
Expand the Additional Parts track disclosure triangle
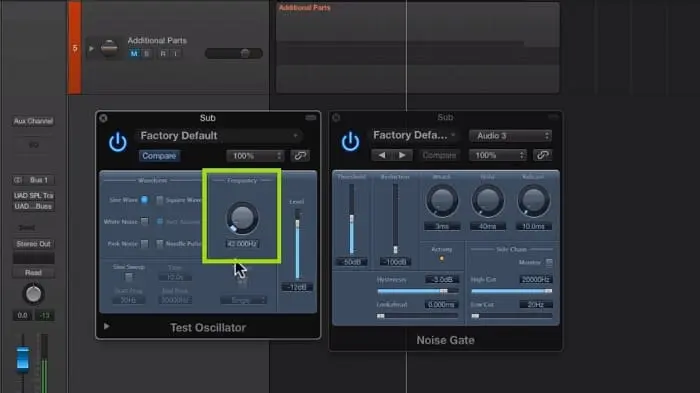(91, 48)
